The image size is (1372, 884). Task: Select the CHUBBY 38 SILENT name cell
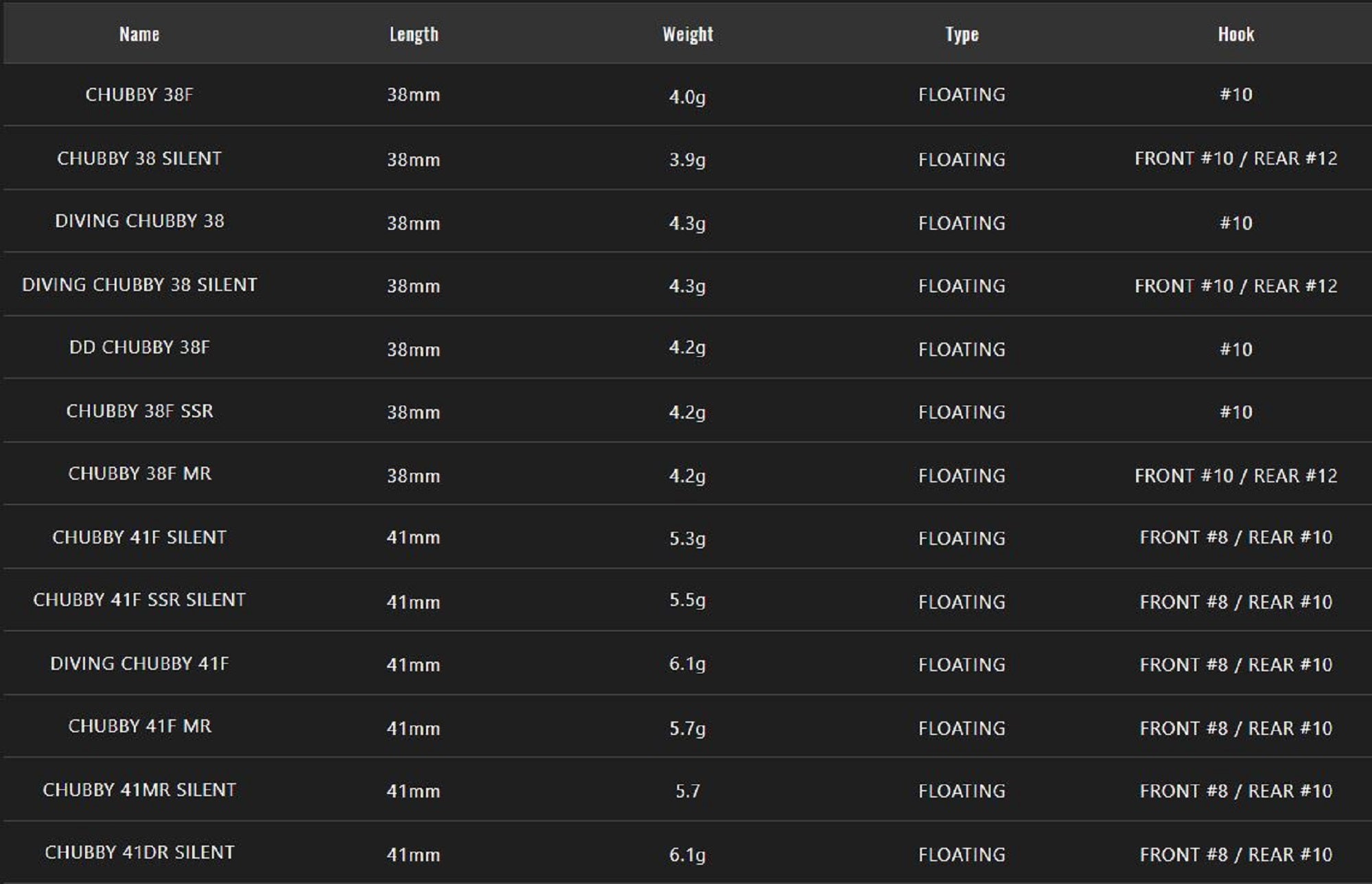pyautogui.click(x=139, y=159)
